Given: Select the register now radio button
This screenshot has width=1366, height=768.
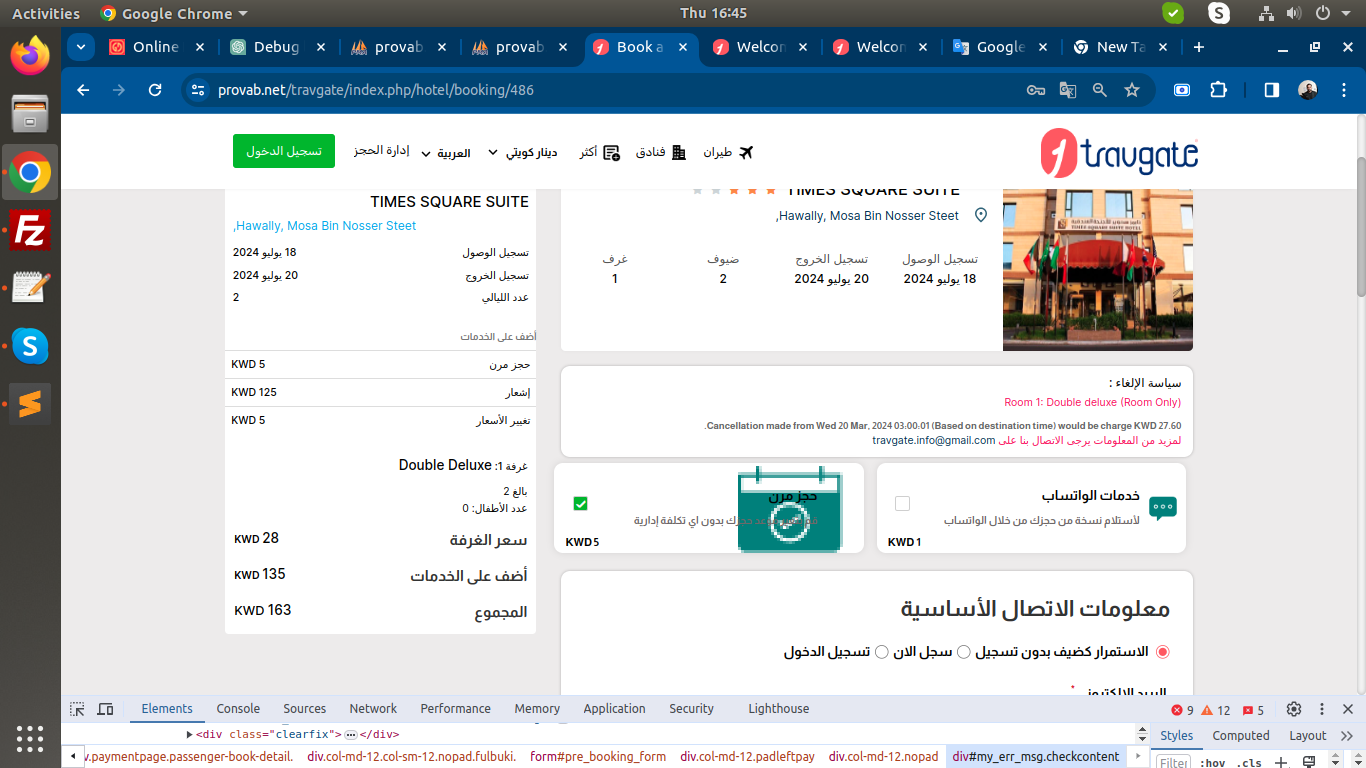Looking at the screenshot, I should (964, 652).
